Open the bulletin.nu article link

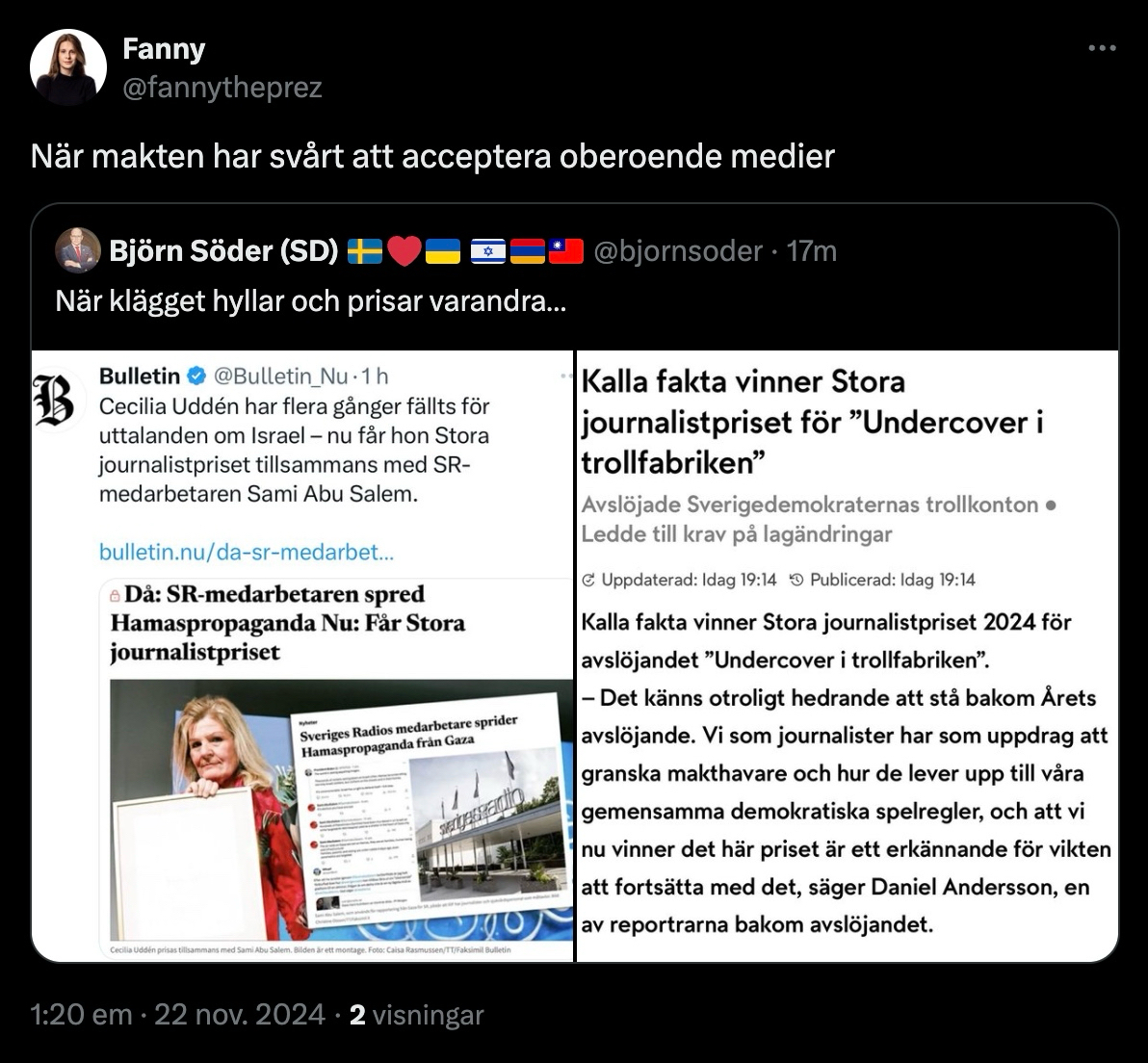247,552
